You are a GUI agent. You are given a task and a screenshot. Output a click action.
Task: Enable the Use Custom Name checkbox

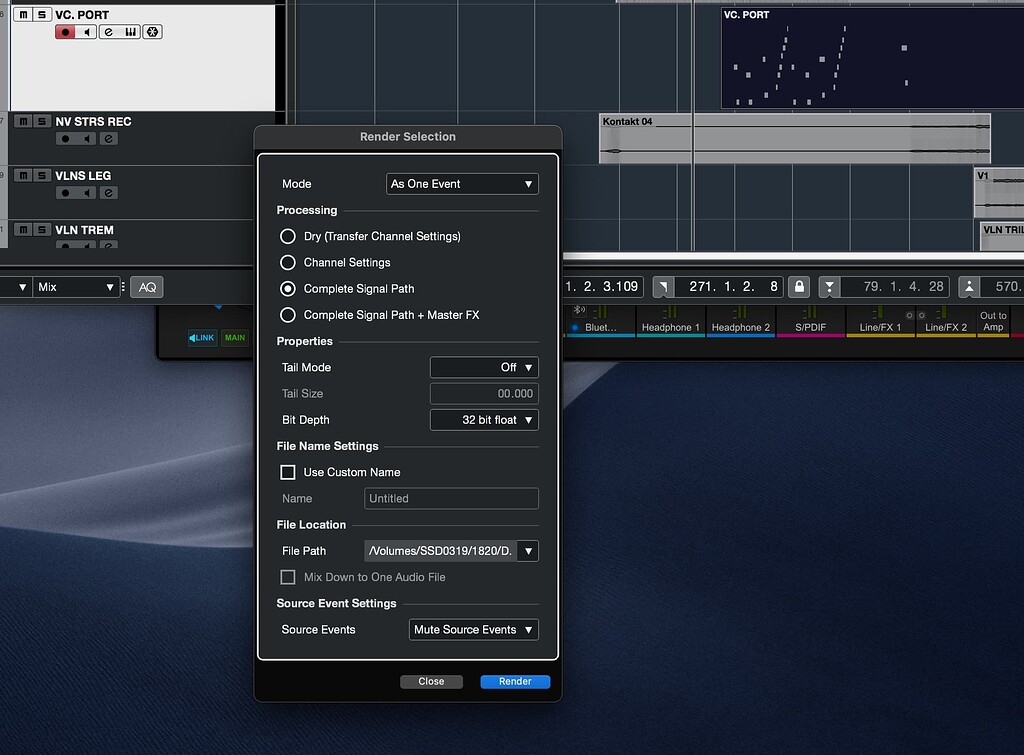click(x=287, y=471)
